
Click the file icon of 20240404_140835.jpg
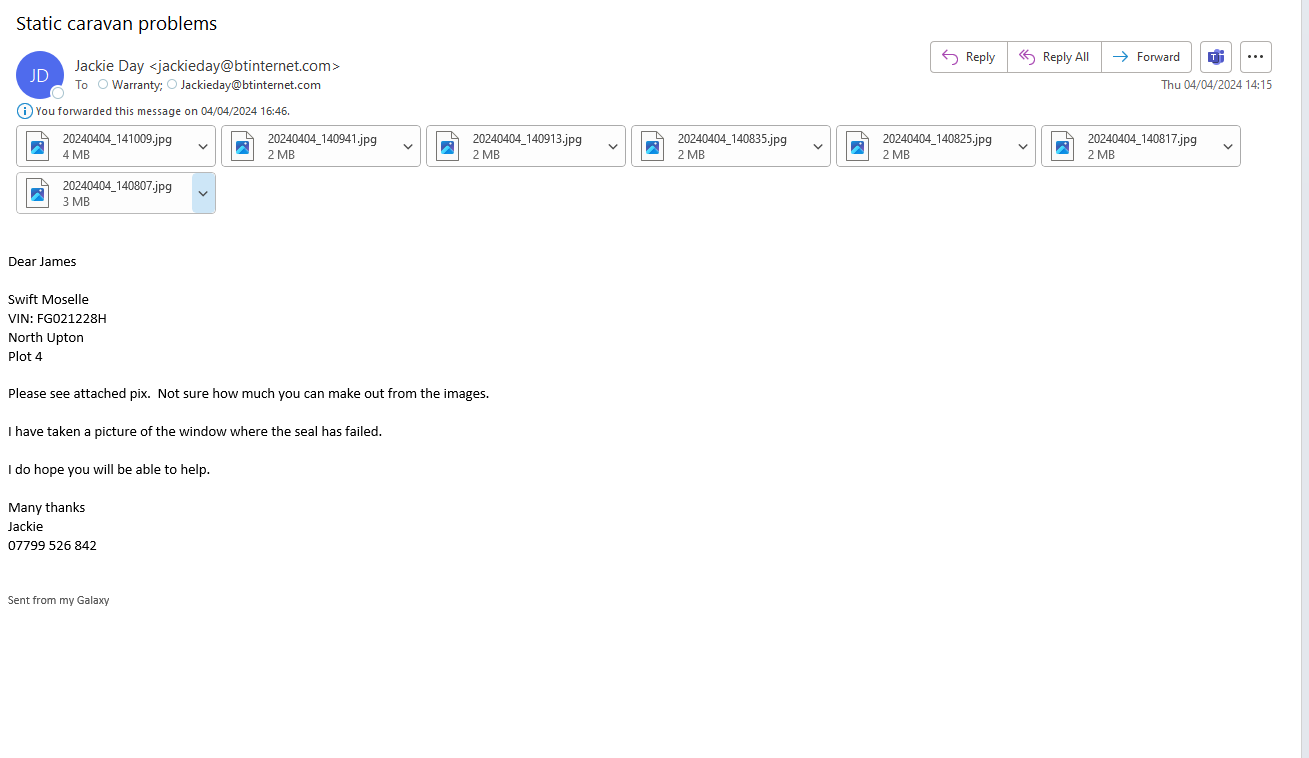[x=653, y=146]
